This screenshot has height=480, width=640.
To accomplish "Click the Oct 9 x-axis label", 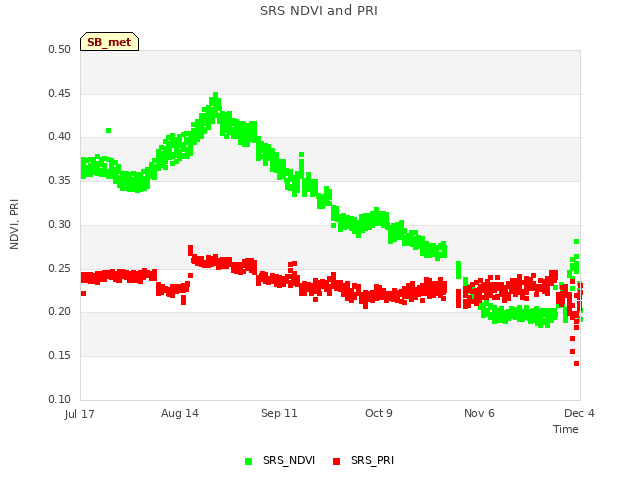I will 379,413.
